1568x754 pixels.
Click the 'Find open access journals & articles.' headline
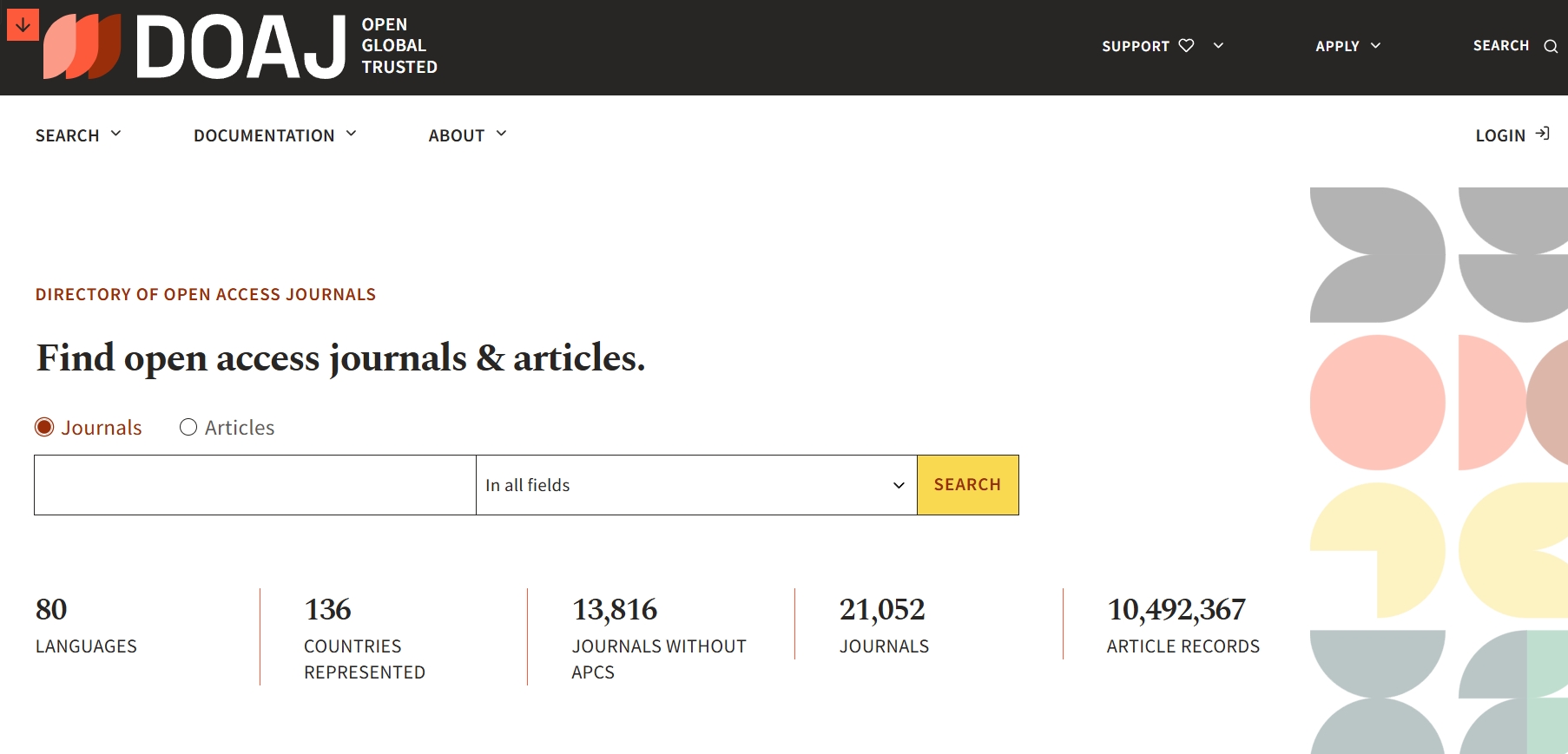pos(340,357)
